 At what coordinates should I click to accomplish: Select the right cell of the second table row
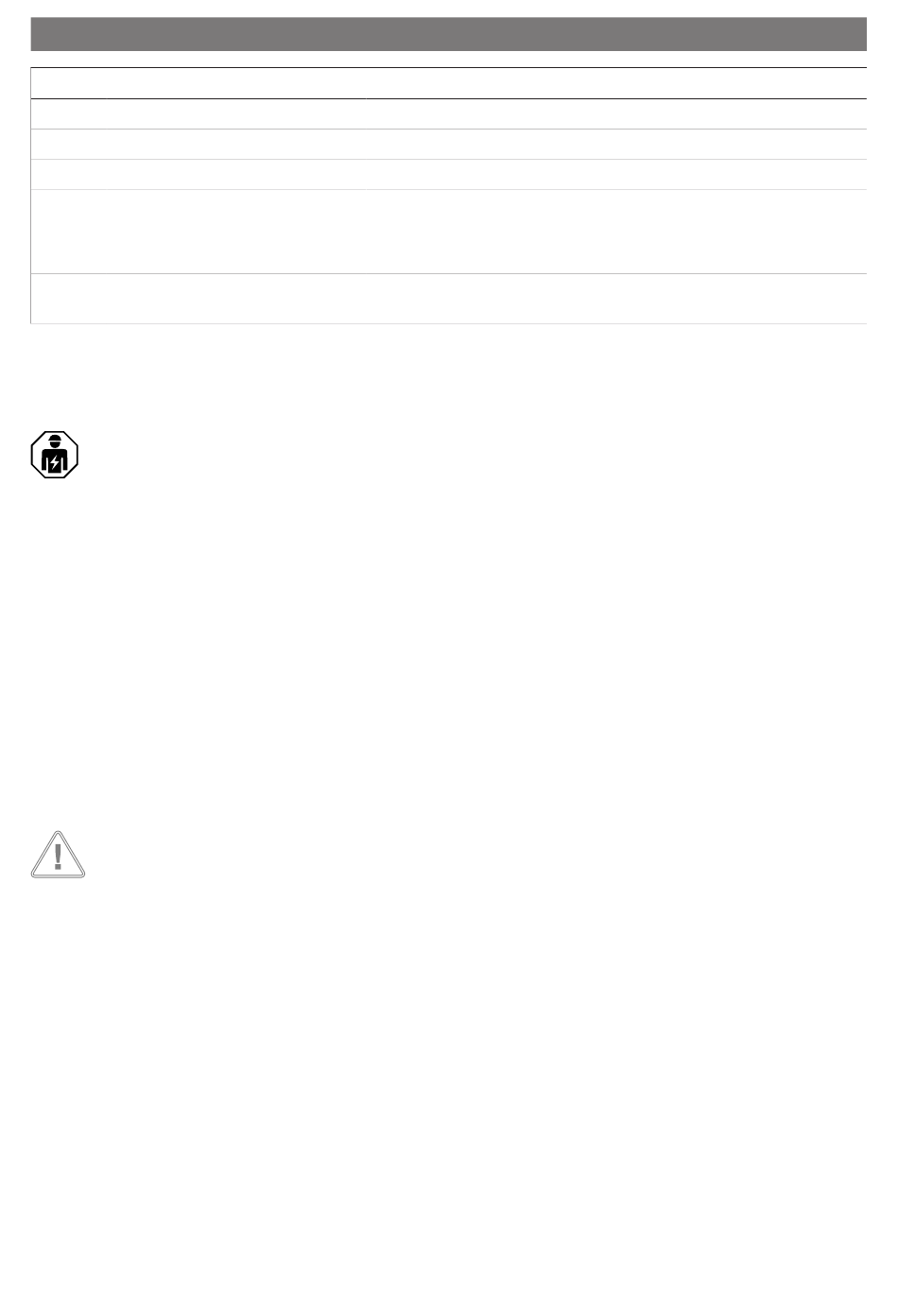click(x=616, y=114)
